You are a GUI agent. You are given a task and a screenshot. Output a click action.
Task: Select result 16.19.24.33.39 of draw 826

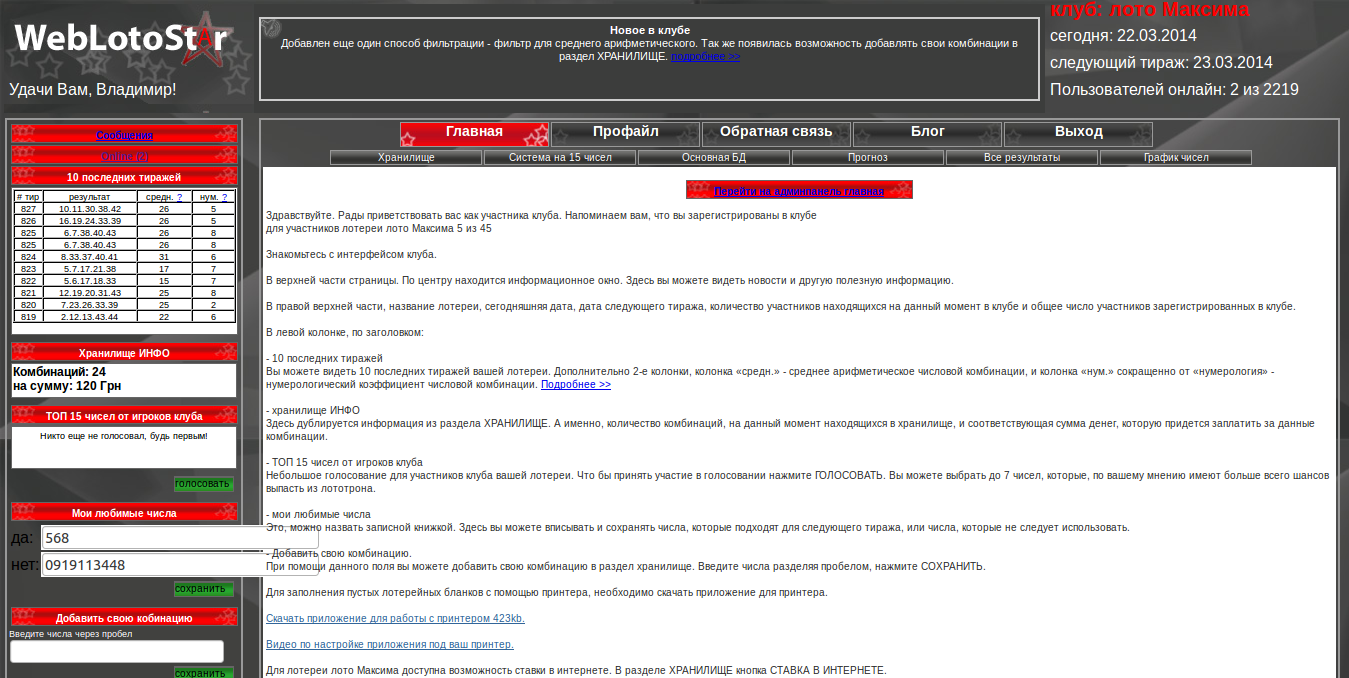[x=90, y=221]
